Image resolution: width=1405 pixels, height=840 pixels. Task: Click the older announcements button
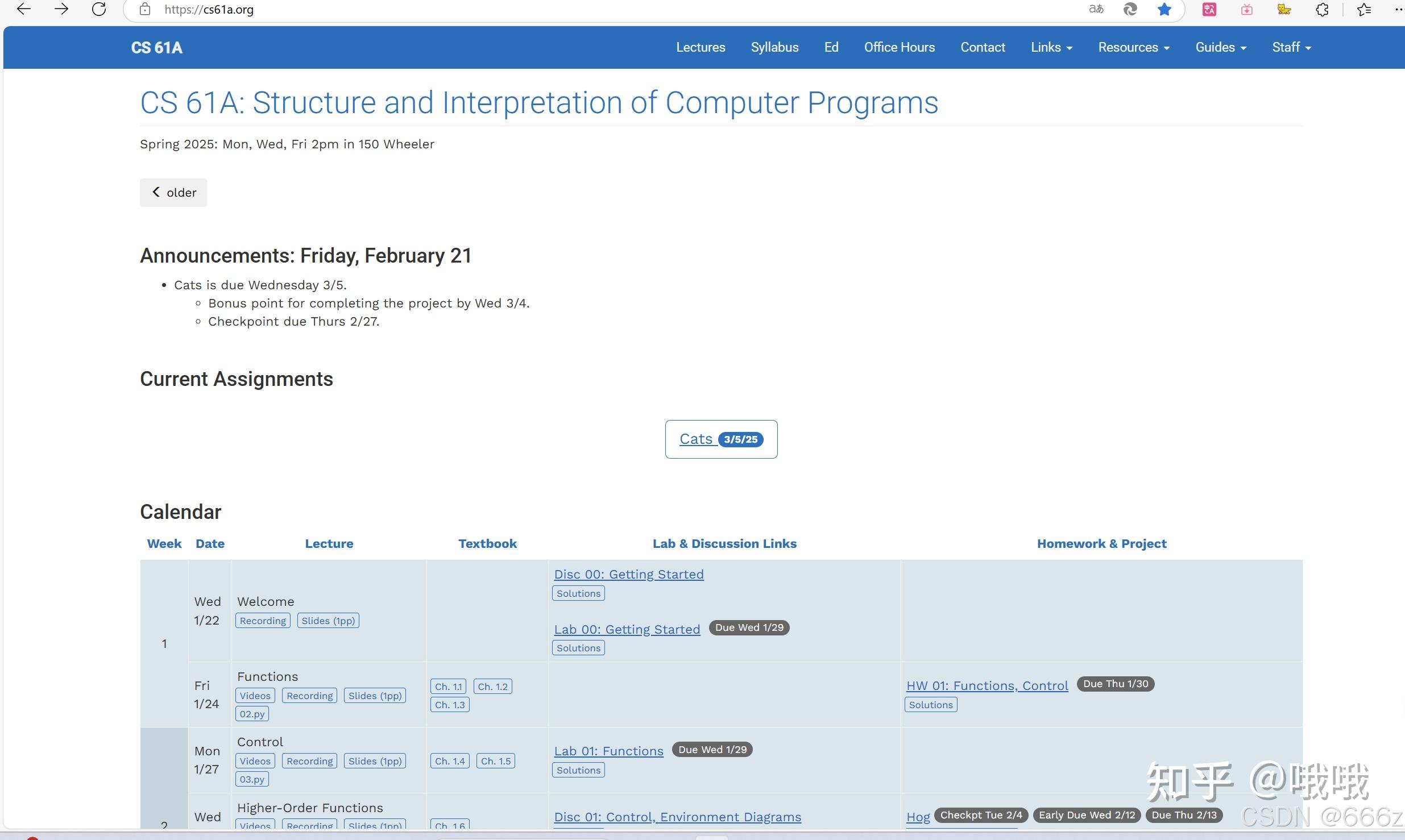click(x=173, y=193)
